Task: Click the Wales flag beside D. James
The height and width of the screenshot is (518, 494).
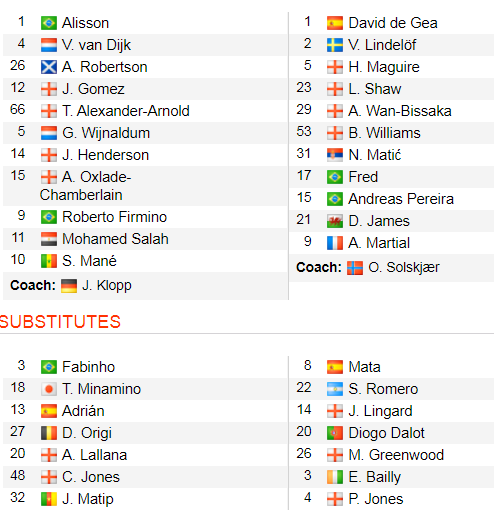Action: [x=335, y=221]
